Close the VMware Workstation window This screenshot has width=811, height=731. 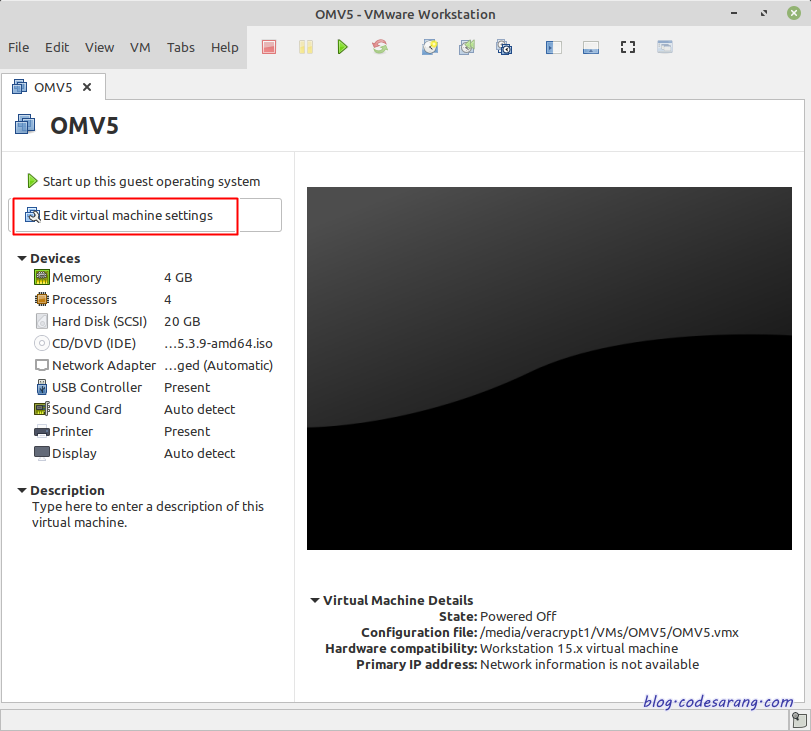coord(794,13)
